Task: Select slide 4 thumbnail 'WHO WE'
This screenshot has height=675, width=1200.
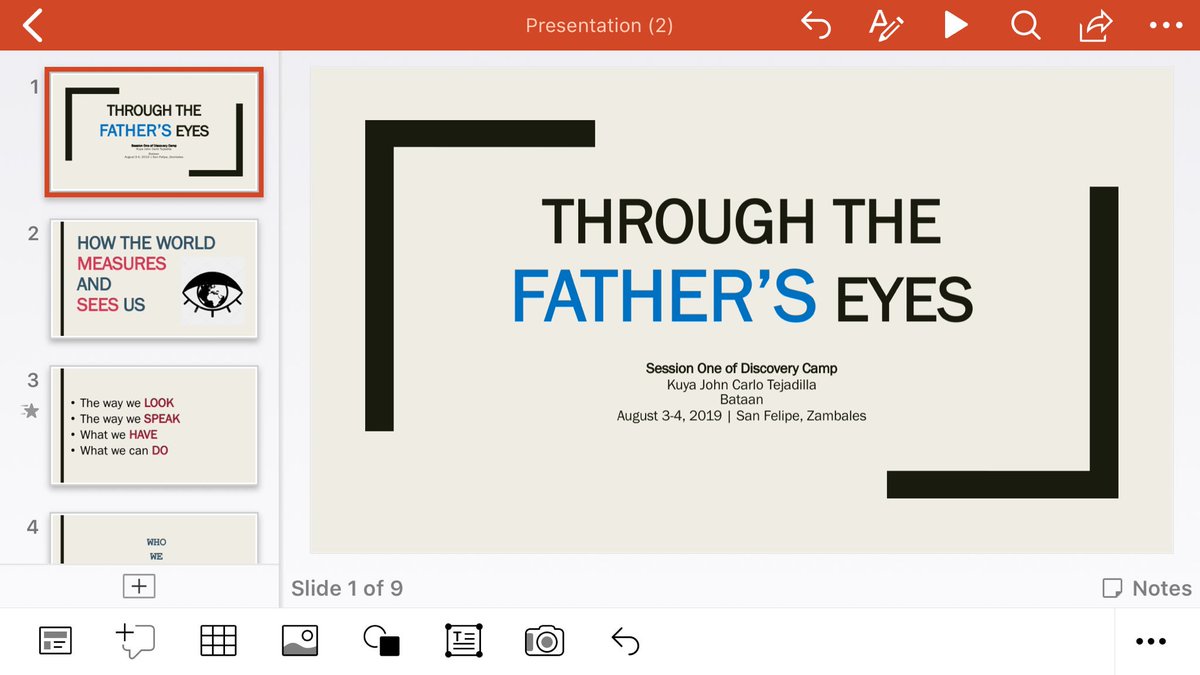Action: coord(154,538)
